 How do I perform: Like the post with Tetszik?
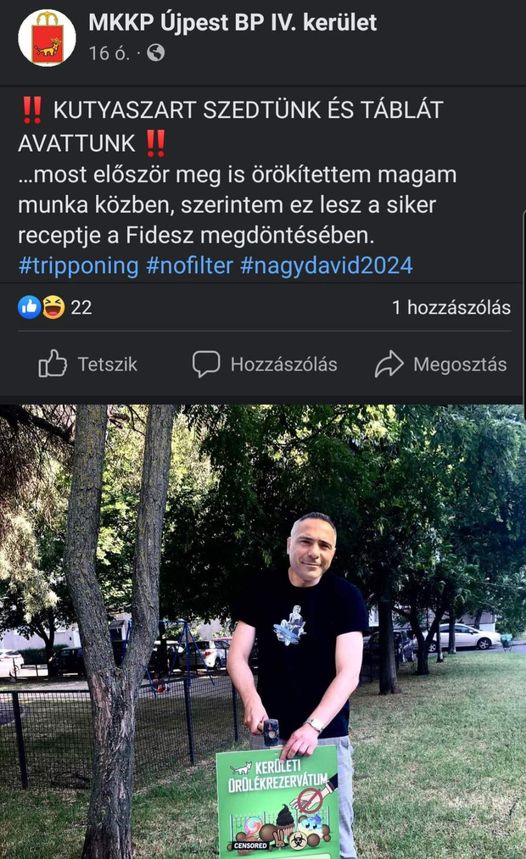coord(88,364)
